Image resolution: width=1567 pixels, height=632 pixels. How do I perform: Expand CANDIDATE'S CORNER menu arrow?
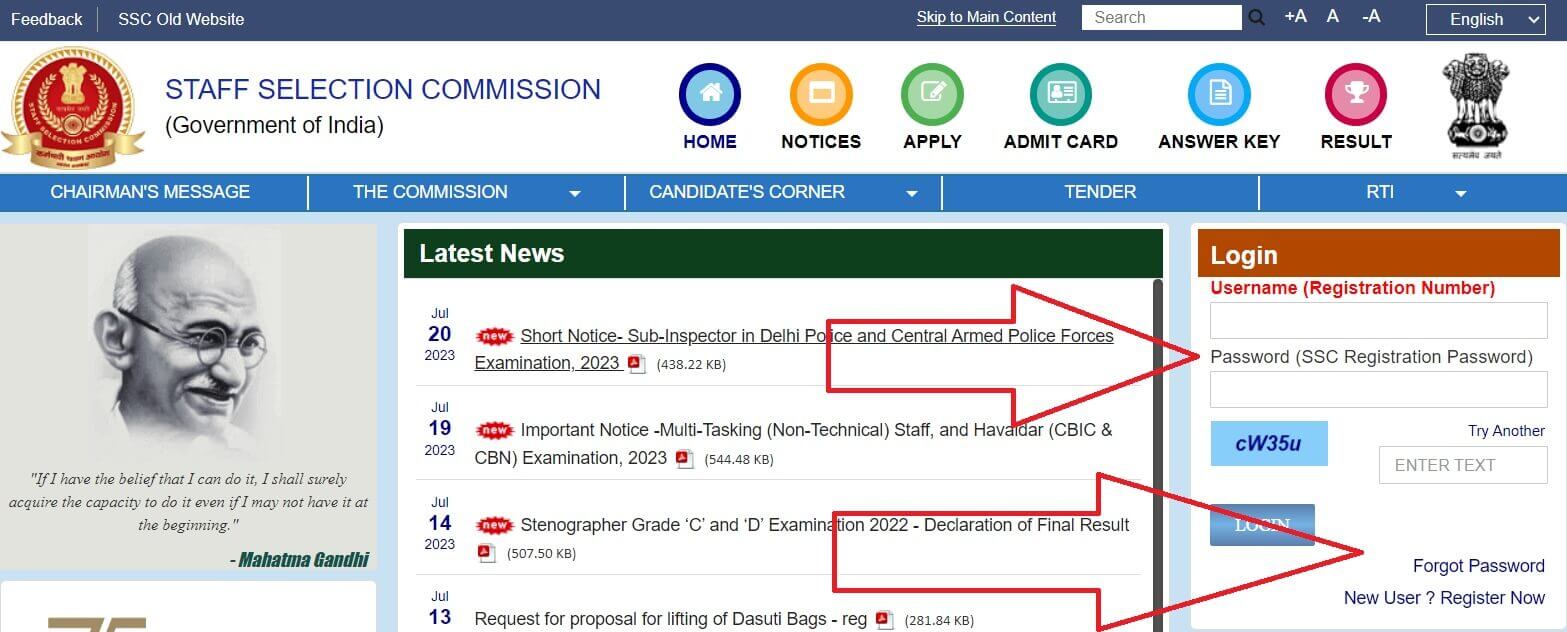(911, 194)
